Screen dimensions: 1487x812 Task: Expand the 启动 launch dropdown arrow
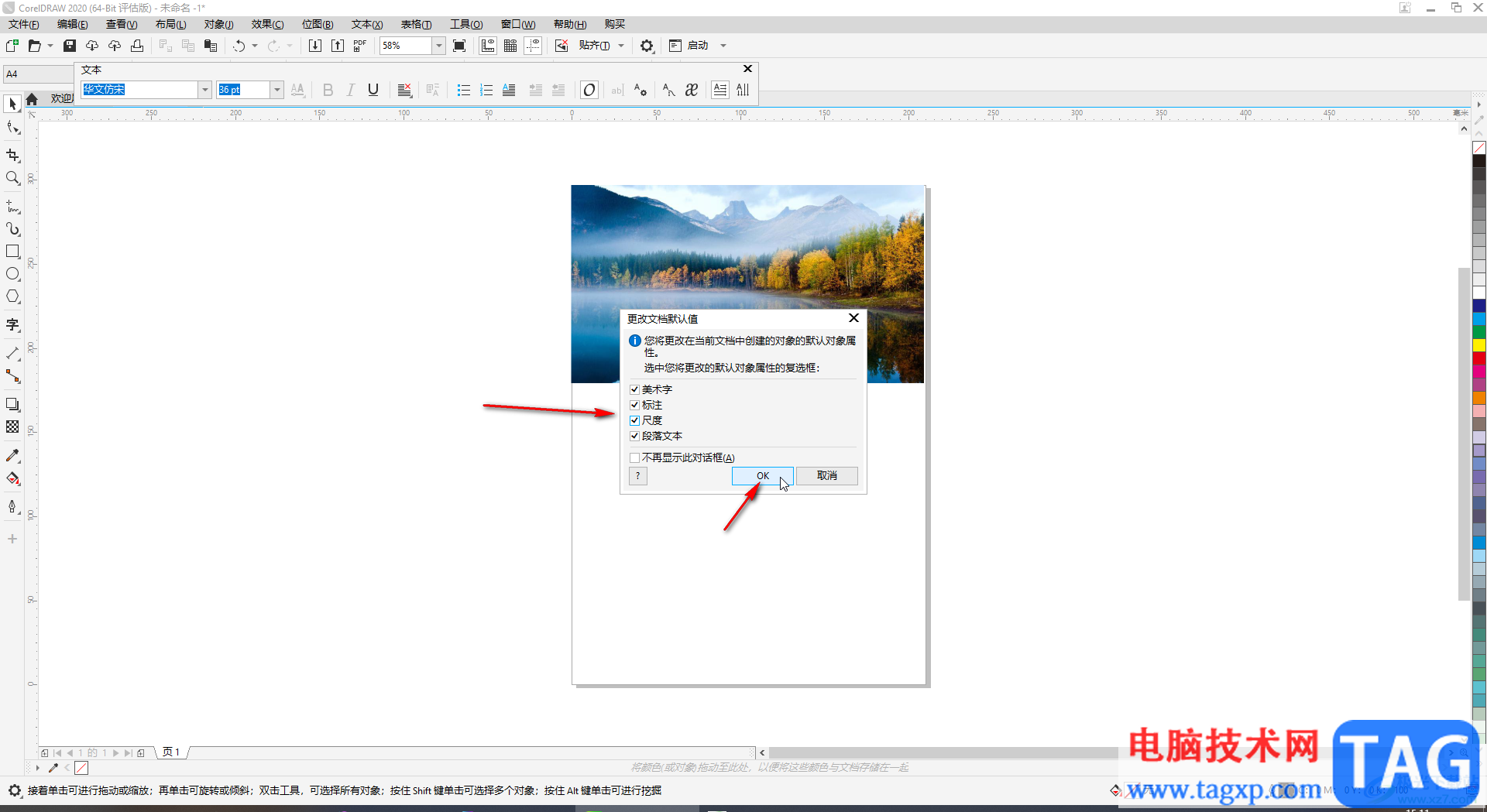[723, 46]
